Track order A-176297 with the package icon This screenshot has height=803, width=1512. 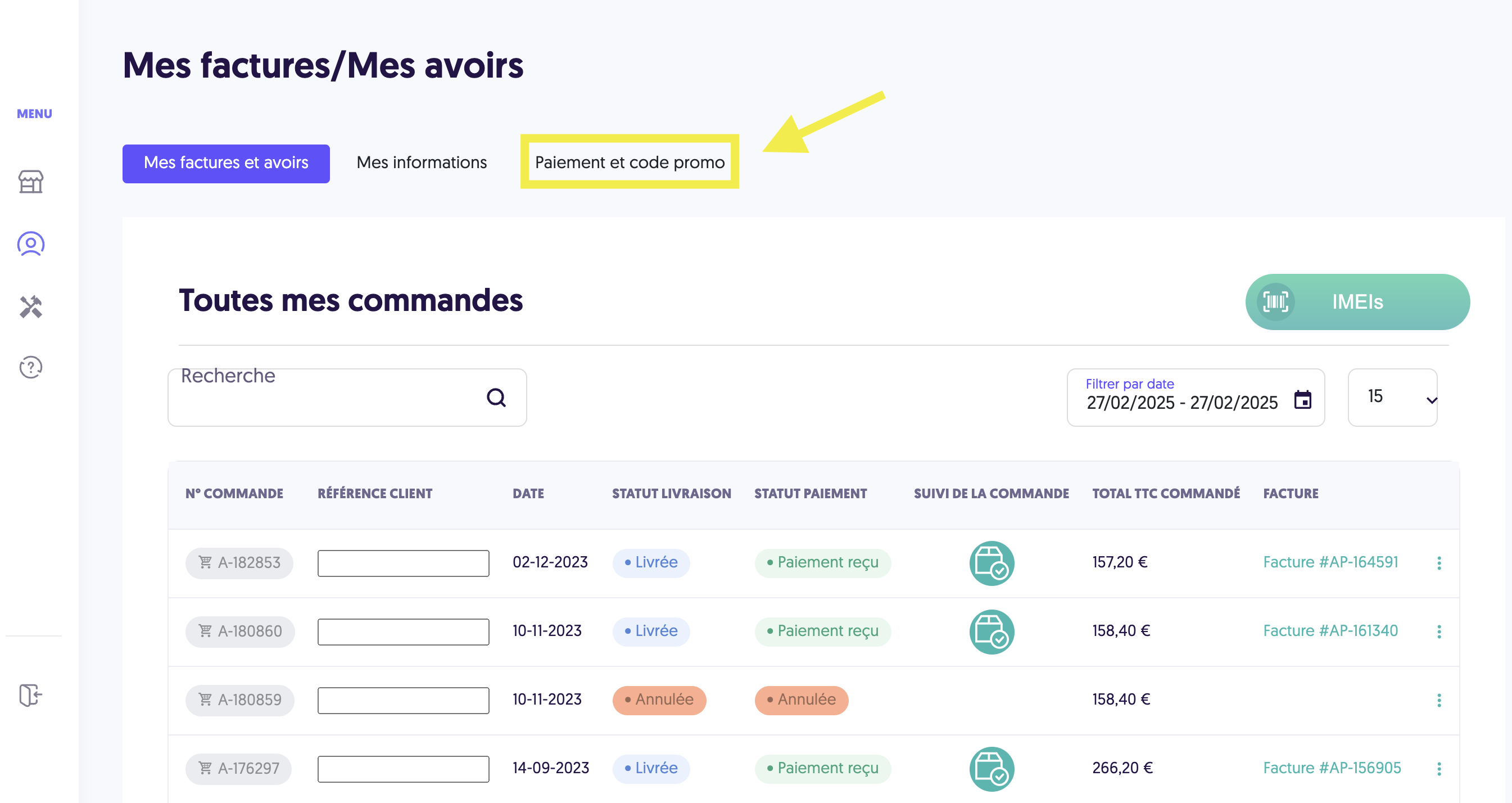coord(992,768)
